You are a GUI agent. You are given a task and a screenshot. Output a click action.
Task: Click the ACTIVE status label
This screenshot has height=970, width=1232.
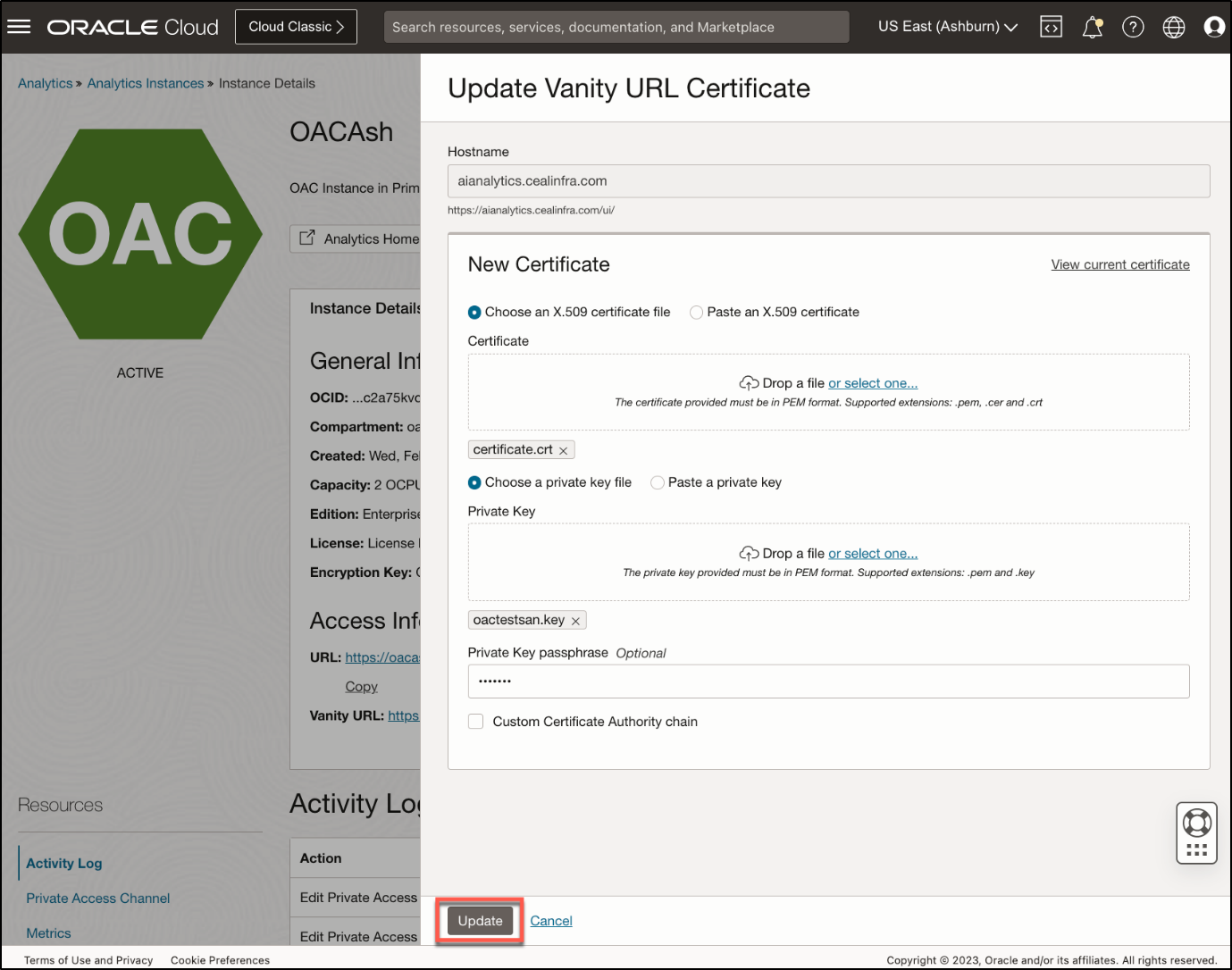coord(140,373)
